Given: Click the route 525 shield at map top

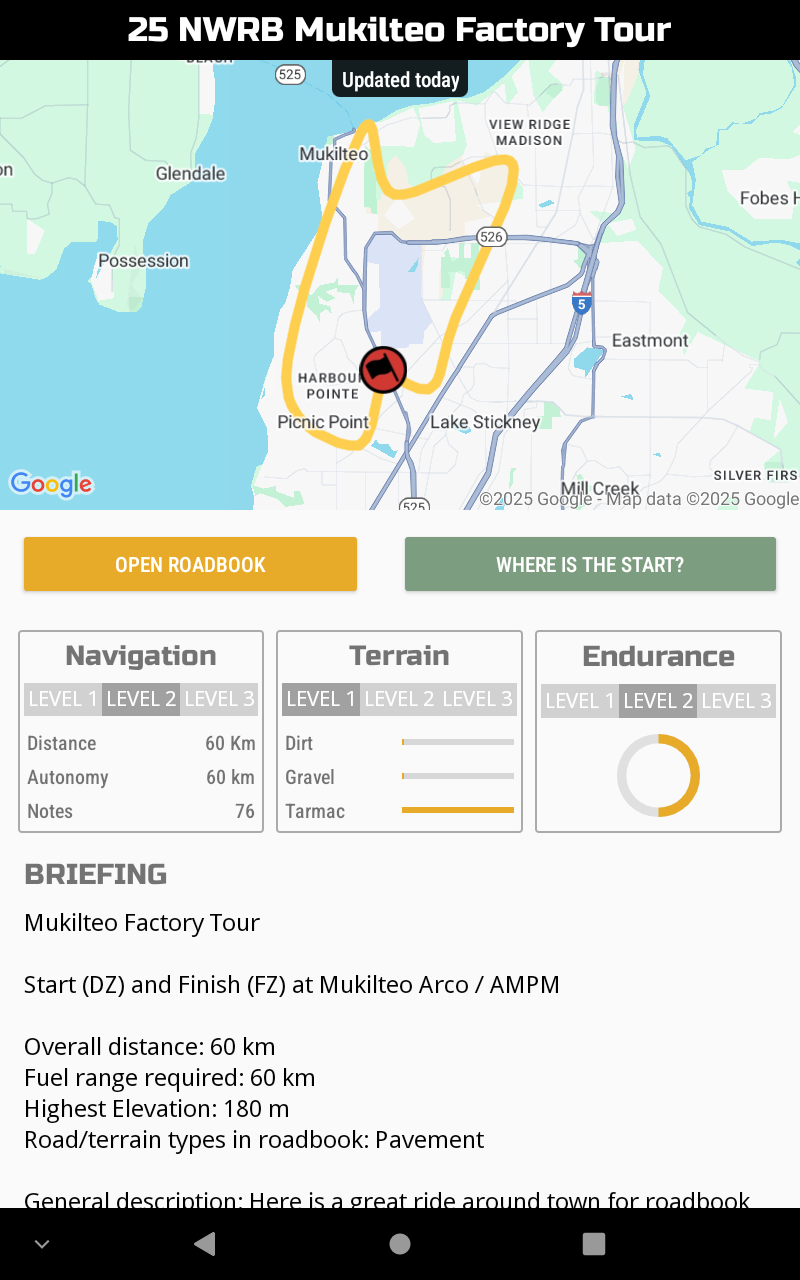Looking at the screenshot, I should (291, 74).
